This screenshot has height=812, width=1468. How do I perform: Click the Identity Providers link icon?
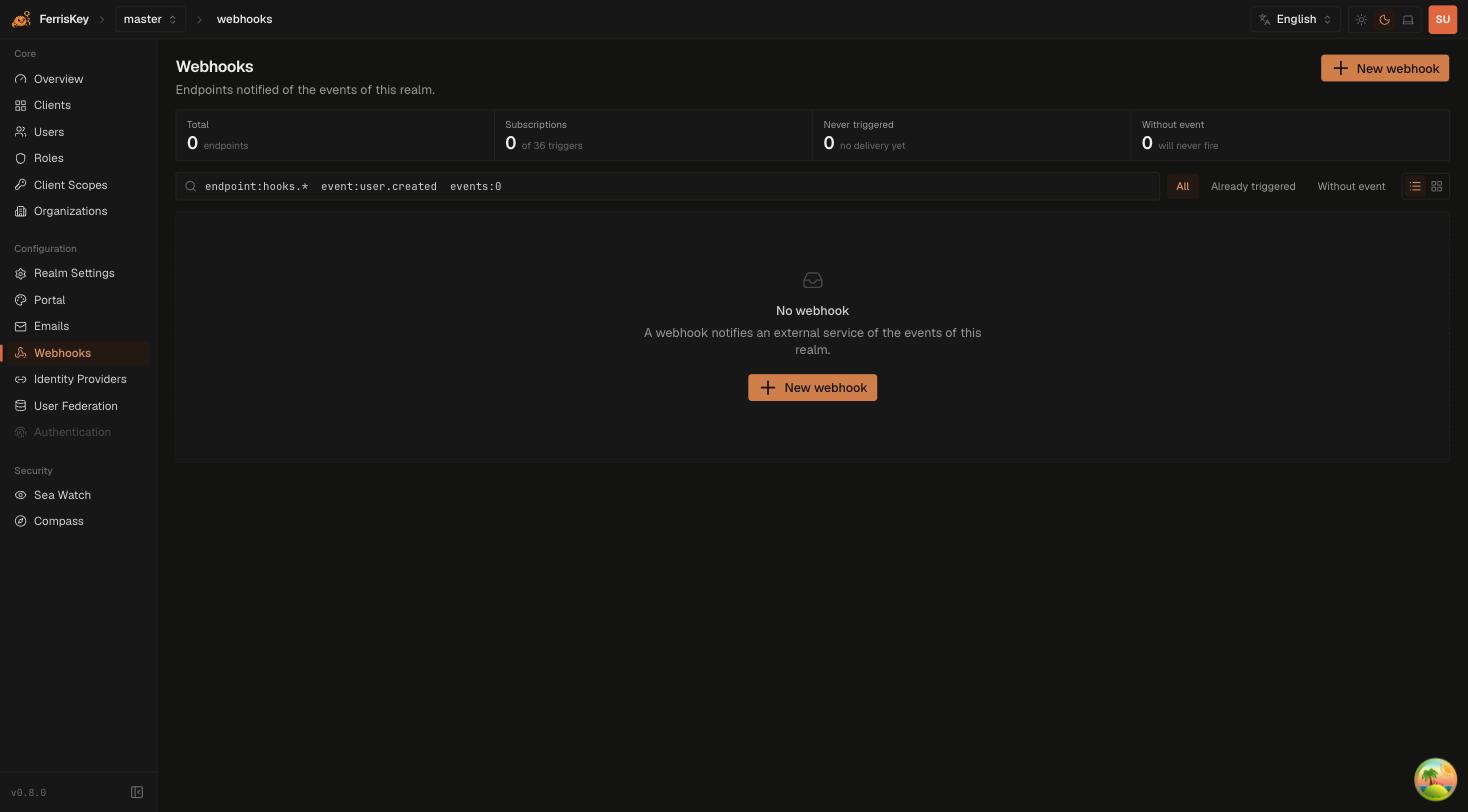point(20,379)
